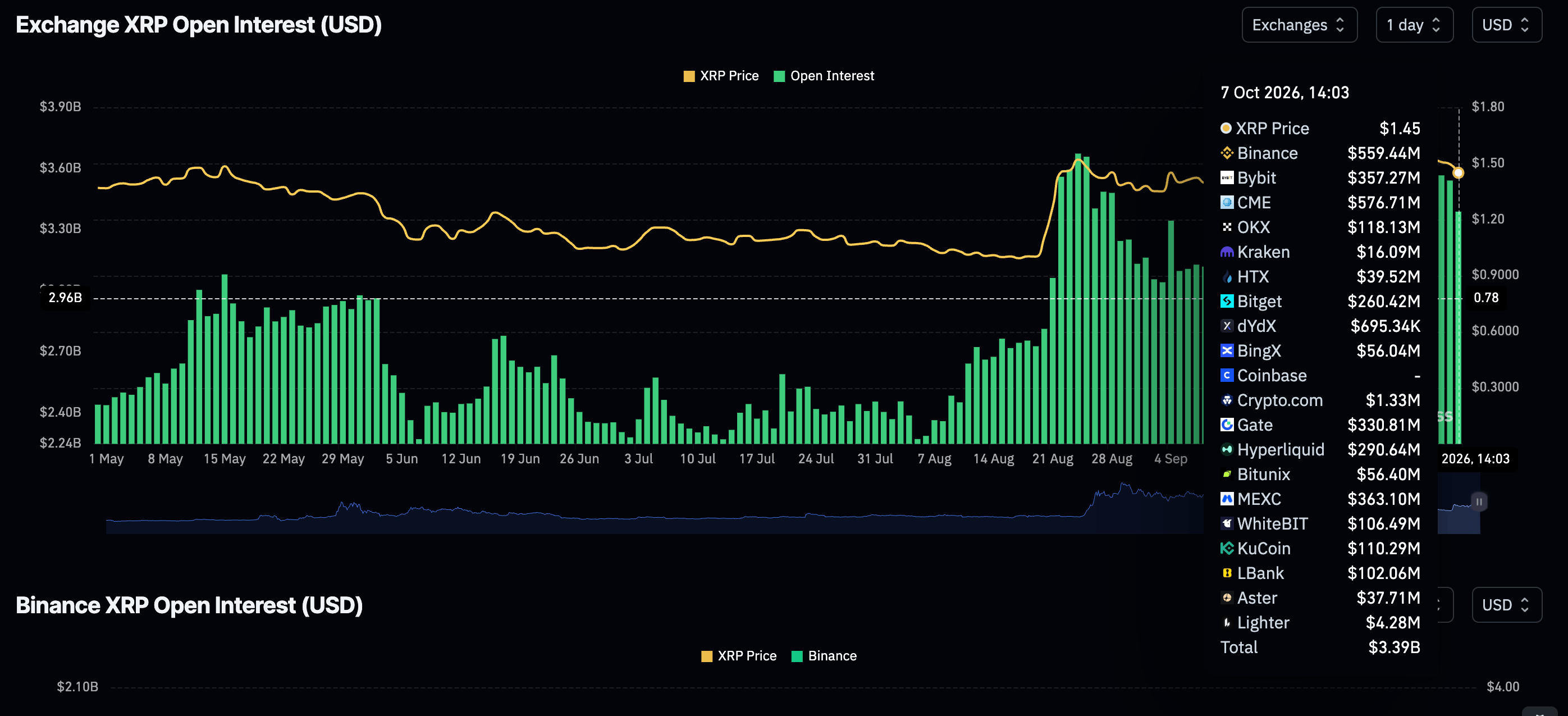Toggle XRP Price series in Binance chart legend
This screenshot has height=716, width=1568.
pos(738,656)
